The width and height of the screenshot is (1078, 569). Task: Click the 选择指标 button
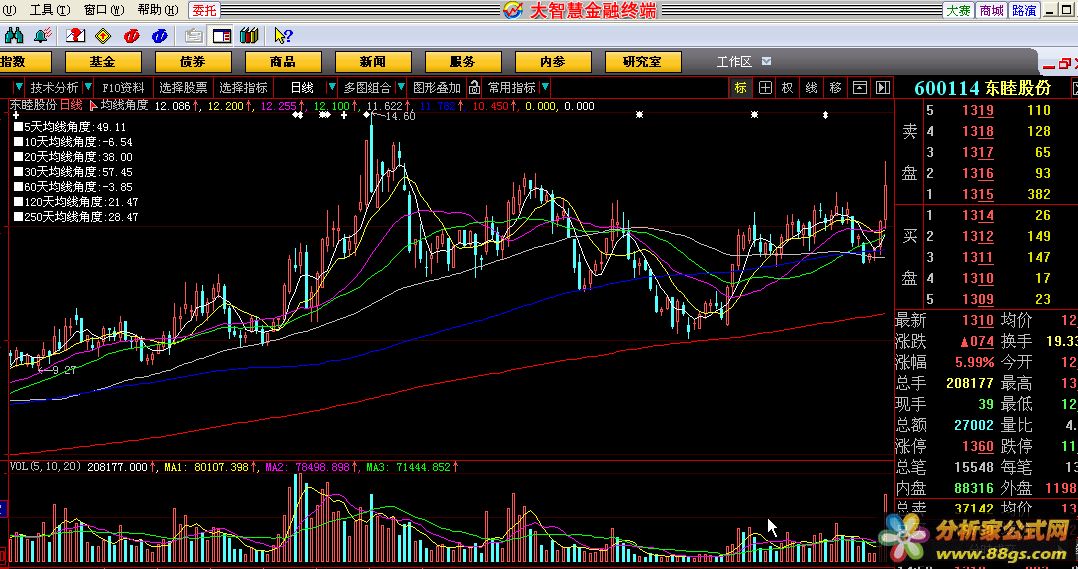click(243, 87)
